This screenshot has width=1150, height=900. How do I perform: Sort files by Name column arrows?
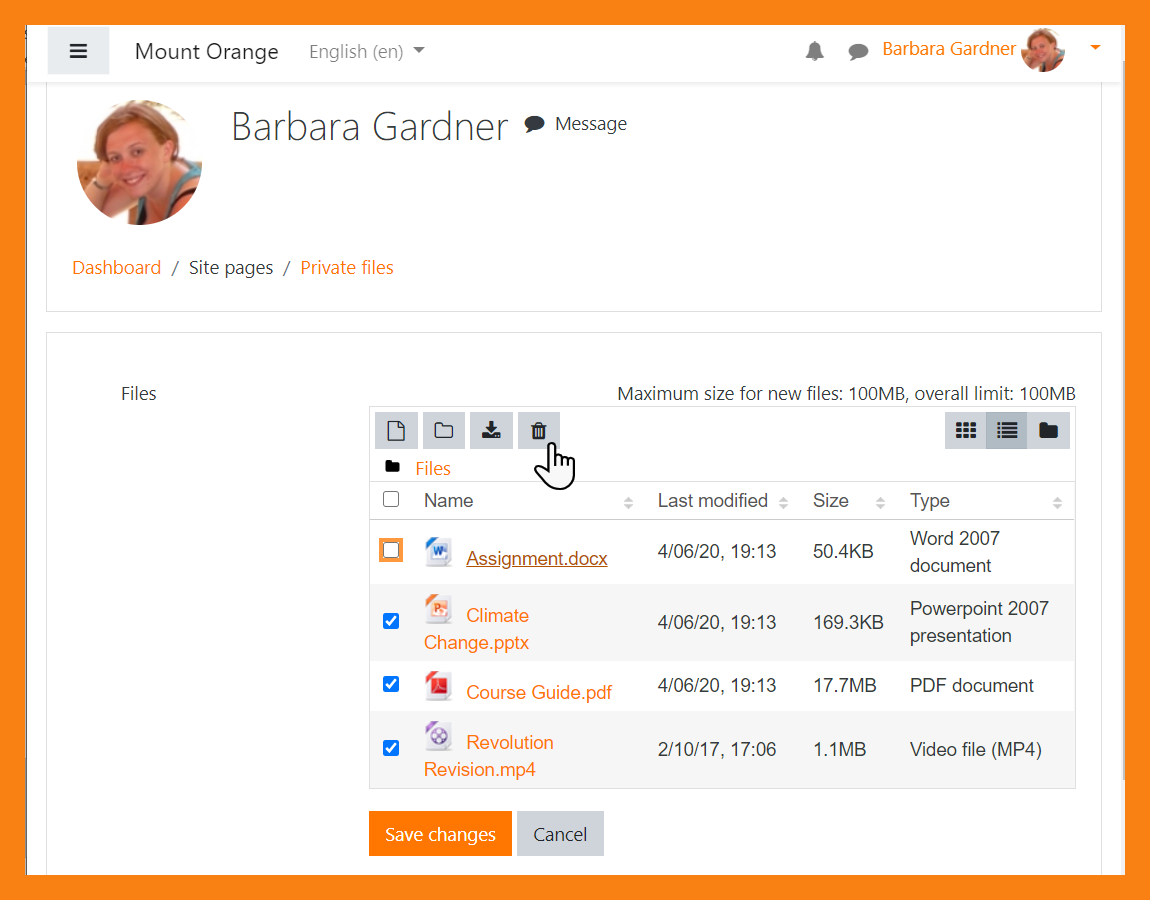click(x=629, y=502)
